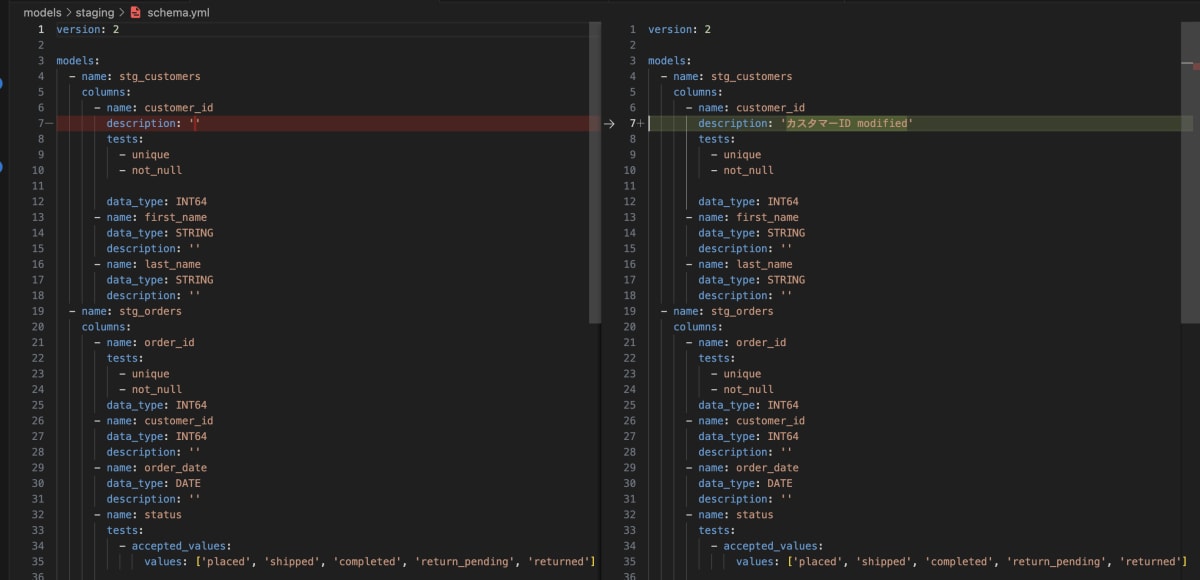Image resolution: width=1200 pixels, height=580 pixels.
Task: Click 'tests:' on line 22, left pane
Action: 126,359
